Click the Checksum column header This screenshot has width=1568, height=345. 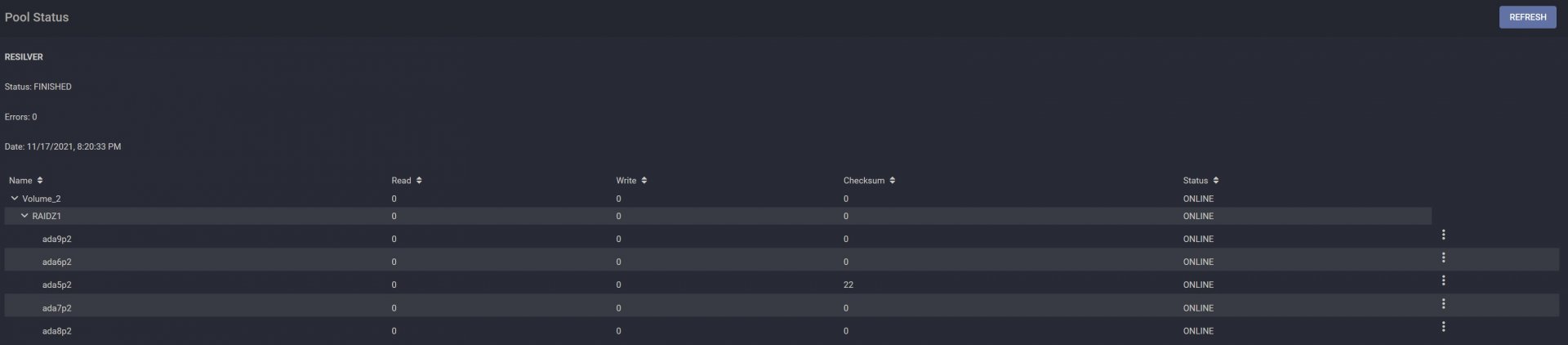pyautogui.click(x=864, y=181)
